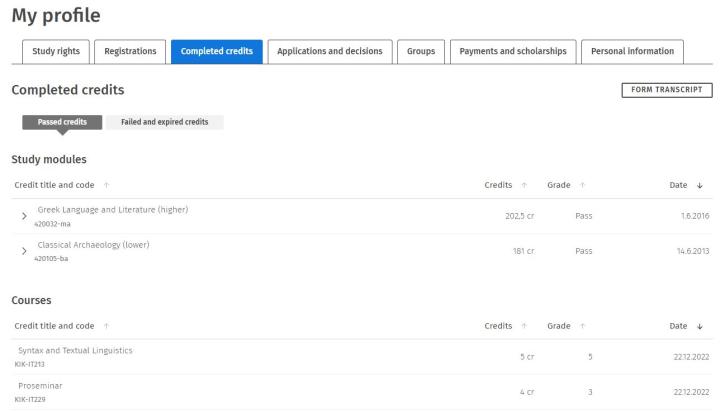720x412 pixels.
Task: Switch to the Registrations tab
Action: point(131,52)
